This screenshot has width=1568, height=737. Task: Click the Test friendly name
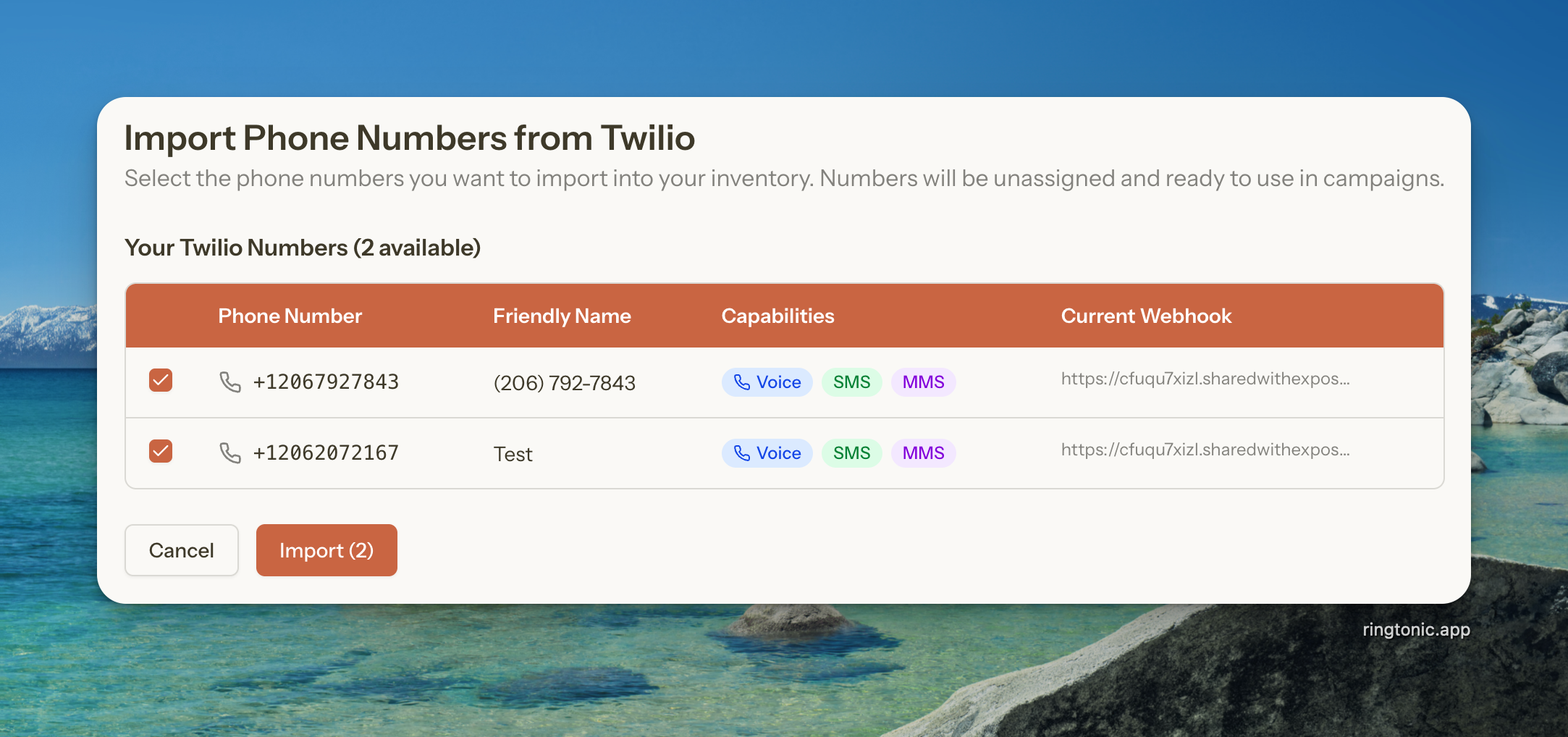[x=513, y=454]
